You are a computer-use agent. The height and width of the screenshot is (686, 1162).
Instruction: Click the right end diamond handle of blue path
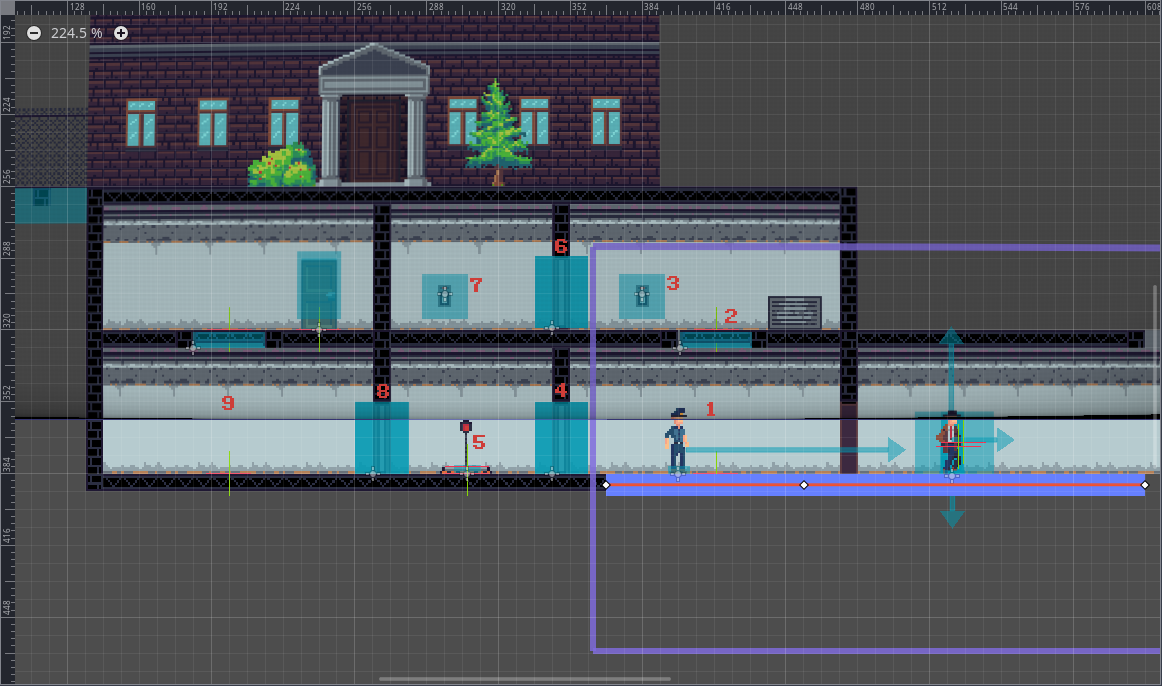[x=1145, y=485]
